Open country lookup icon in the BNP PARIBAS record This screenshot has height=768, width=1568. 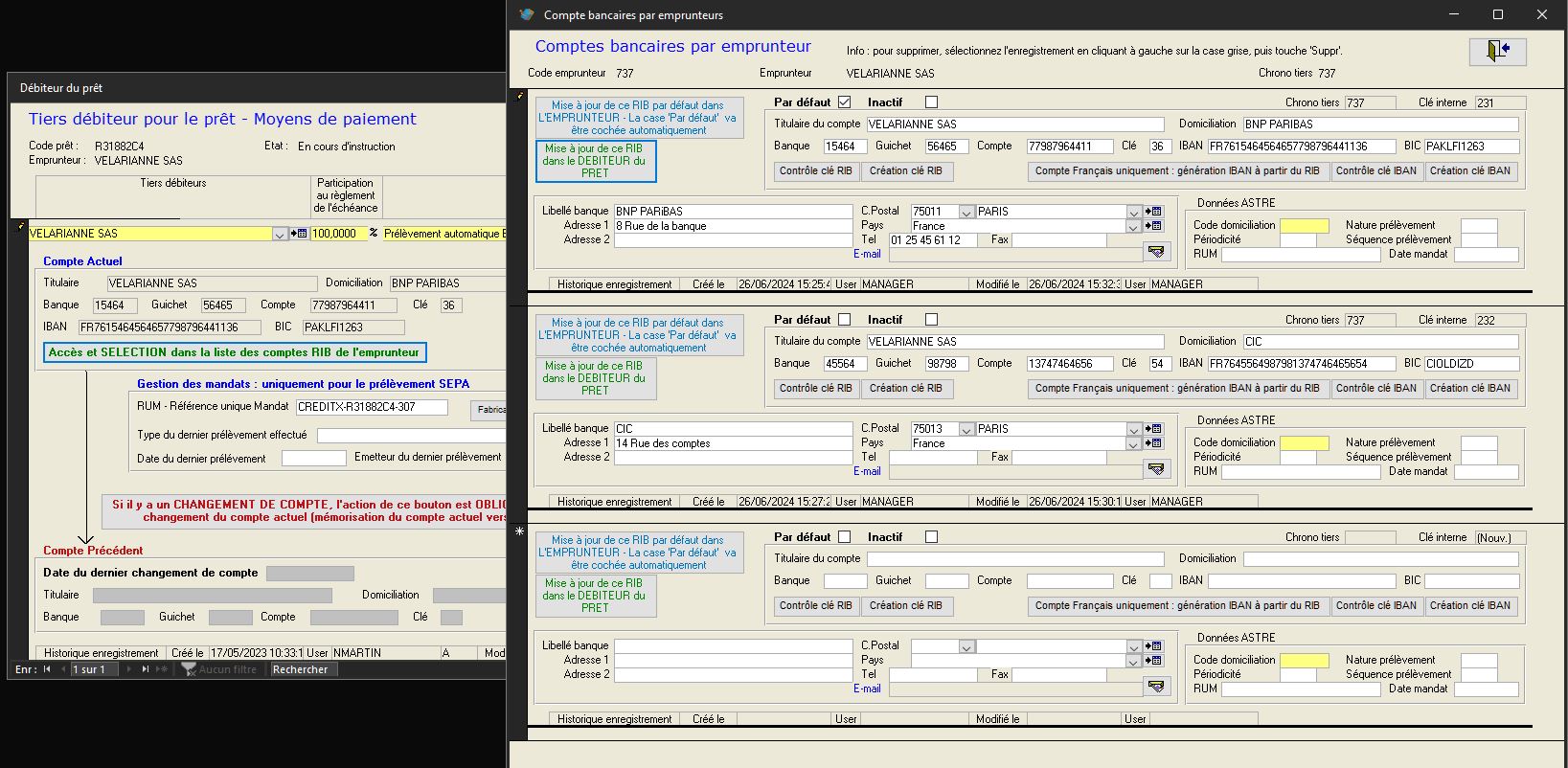coord(1153,226)
